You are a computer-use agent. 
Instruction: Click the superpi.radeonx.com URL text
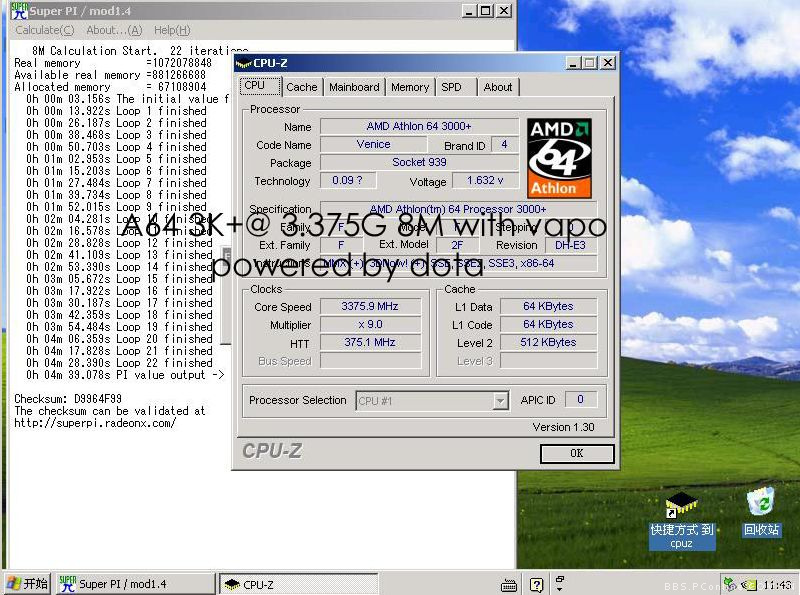point(95,423)
